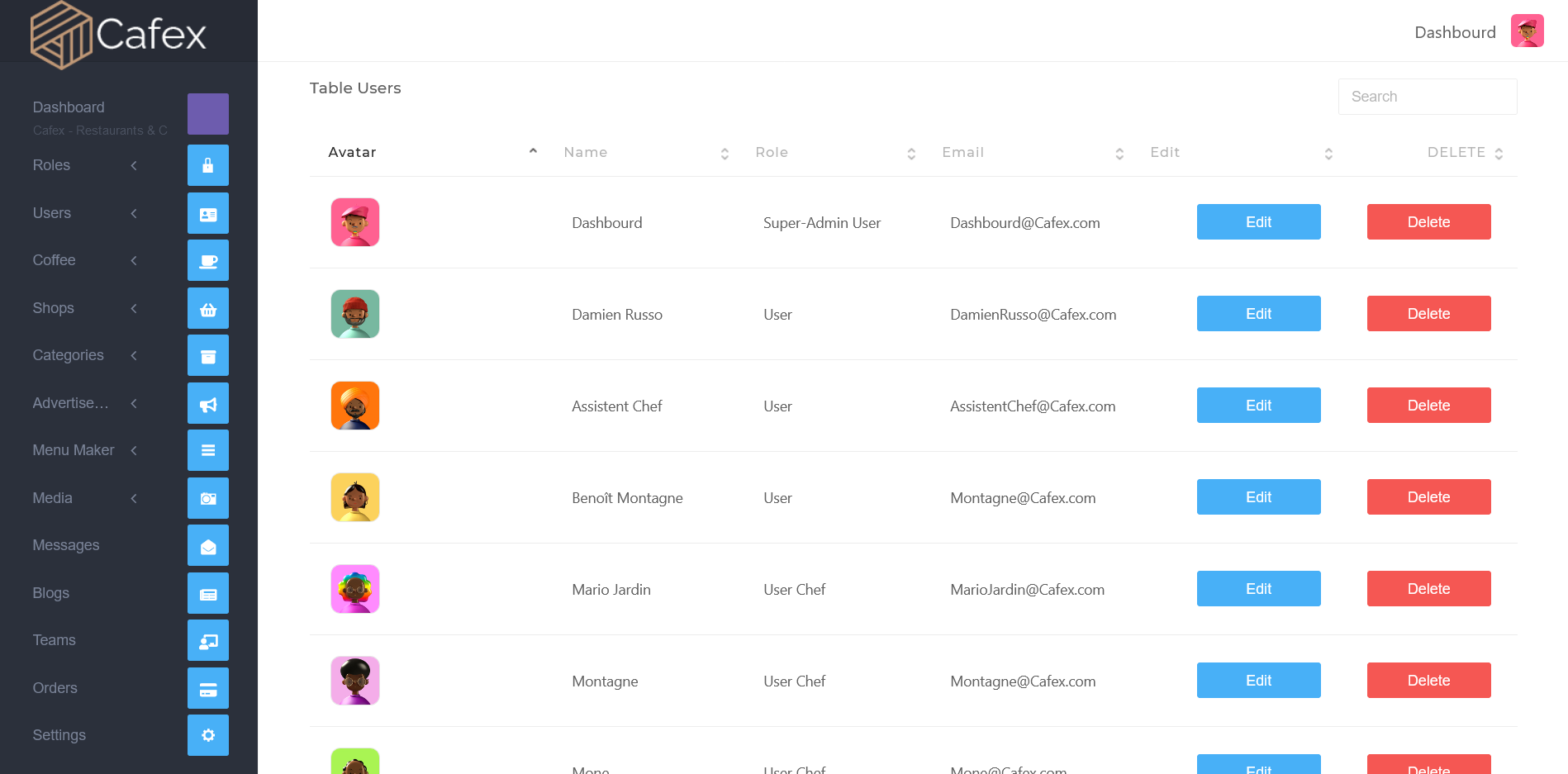
Task: Delete the Mario Jardin user
Action: [x=1428, y=589]
